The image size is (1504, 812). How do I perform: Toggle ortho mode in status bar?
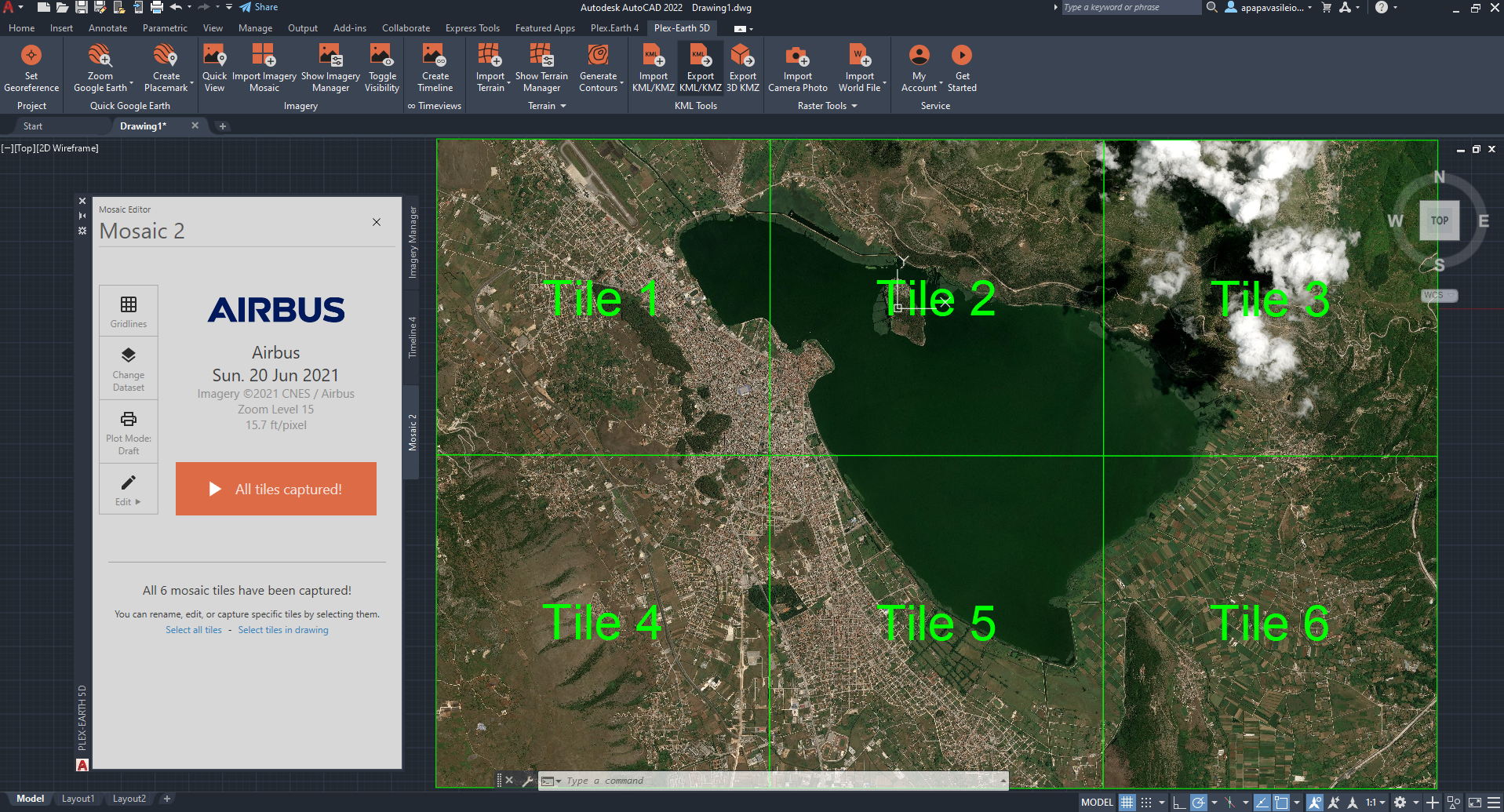(1179, 802)
